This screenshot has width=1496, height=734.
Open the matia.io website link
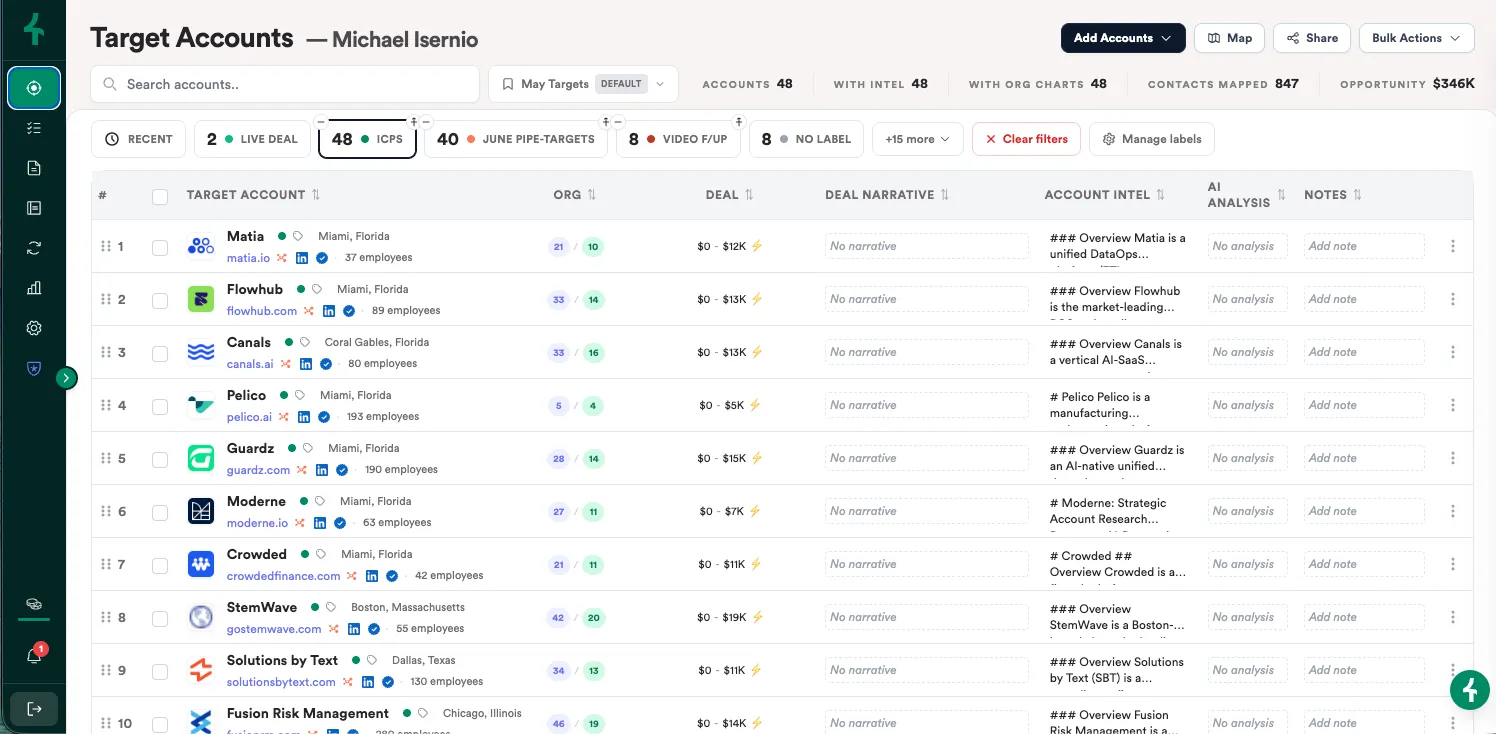pos(248,258)
